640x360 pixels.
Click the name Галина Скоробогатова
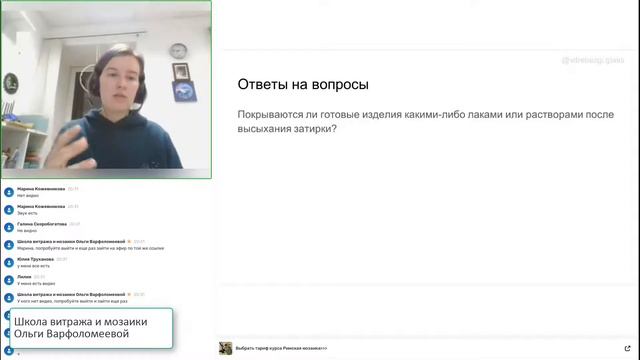coord(42,224)
